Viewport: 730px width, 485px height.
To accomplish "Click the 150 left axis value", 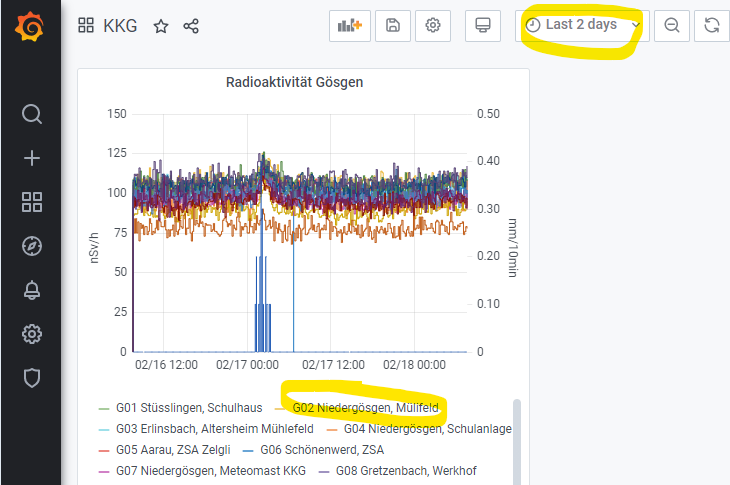I will (116, 114).
